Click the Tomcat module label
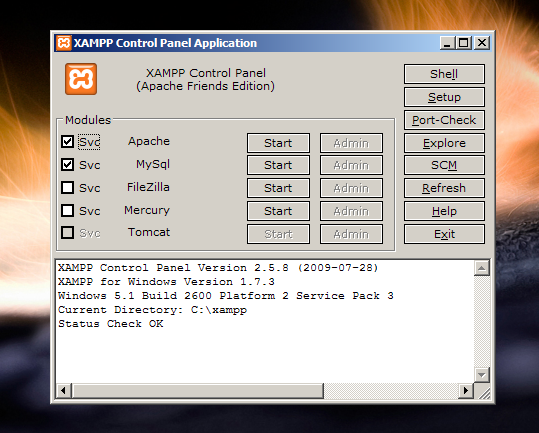 149,232
